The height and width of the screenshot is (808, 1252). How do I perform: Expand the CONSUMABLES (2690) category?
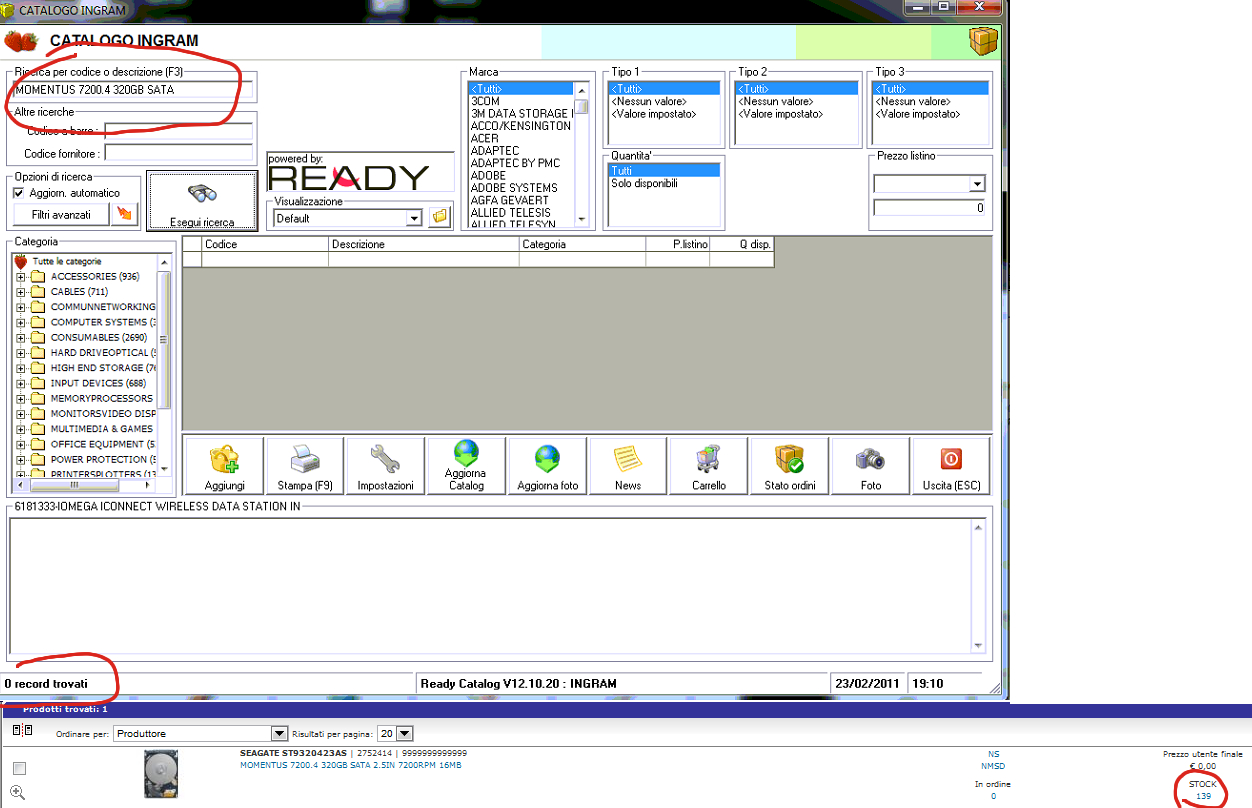(21, 338)
